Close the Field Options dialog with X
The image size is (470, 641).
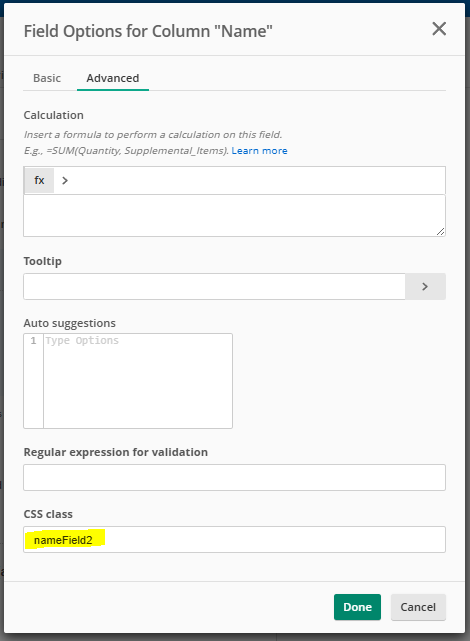tap(439, 29)
